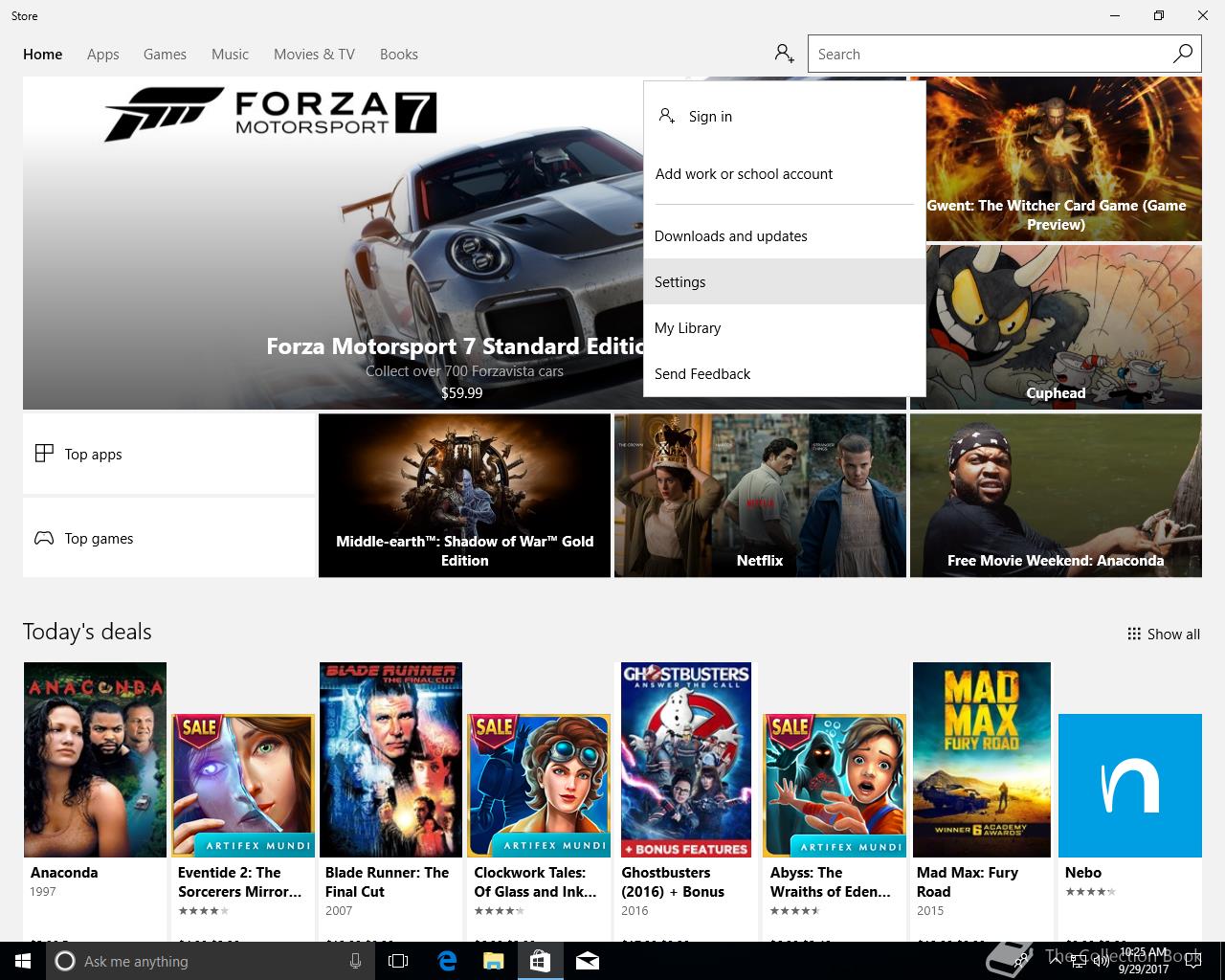Screen dimensions: 1225x980
Task: Open Eventide 2 game thumbnail
Action: [243, 786]
